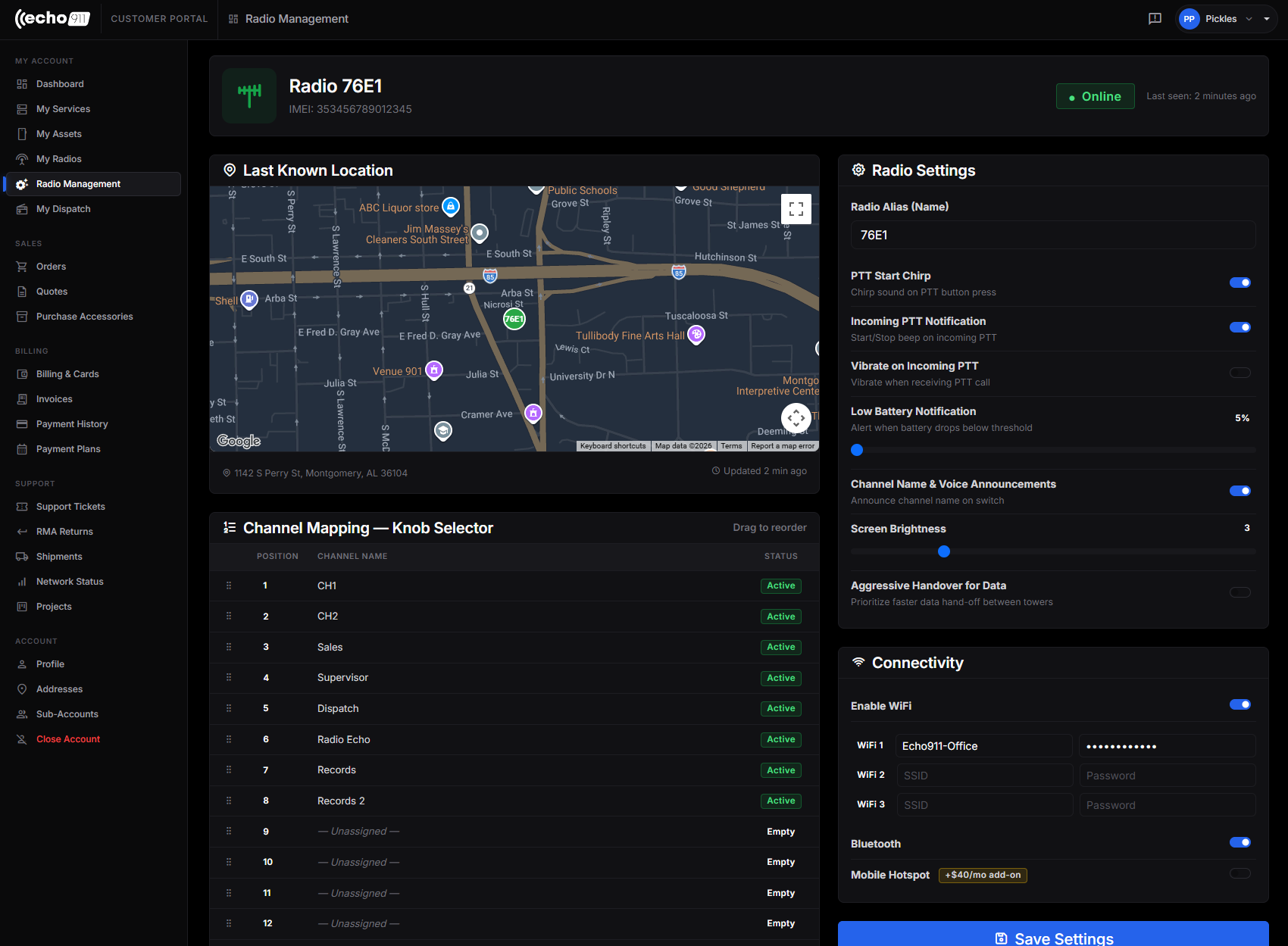
Task: Click the Customer Portal header label
Action: 159,19
